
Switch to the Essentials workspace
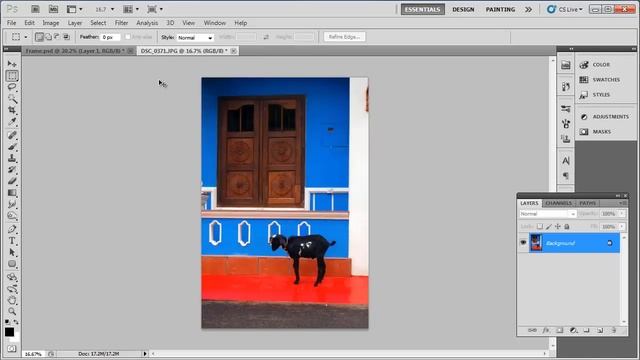422,9
